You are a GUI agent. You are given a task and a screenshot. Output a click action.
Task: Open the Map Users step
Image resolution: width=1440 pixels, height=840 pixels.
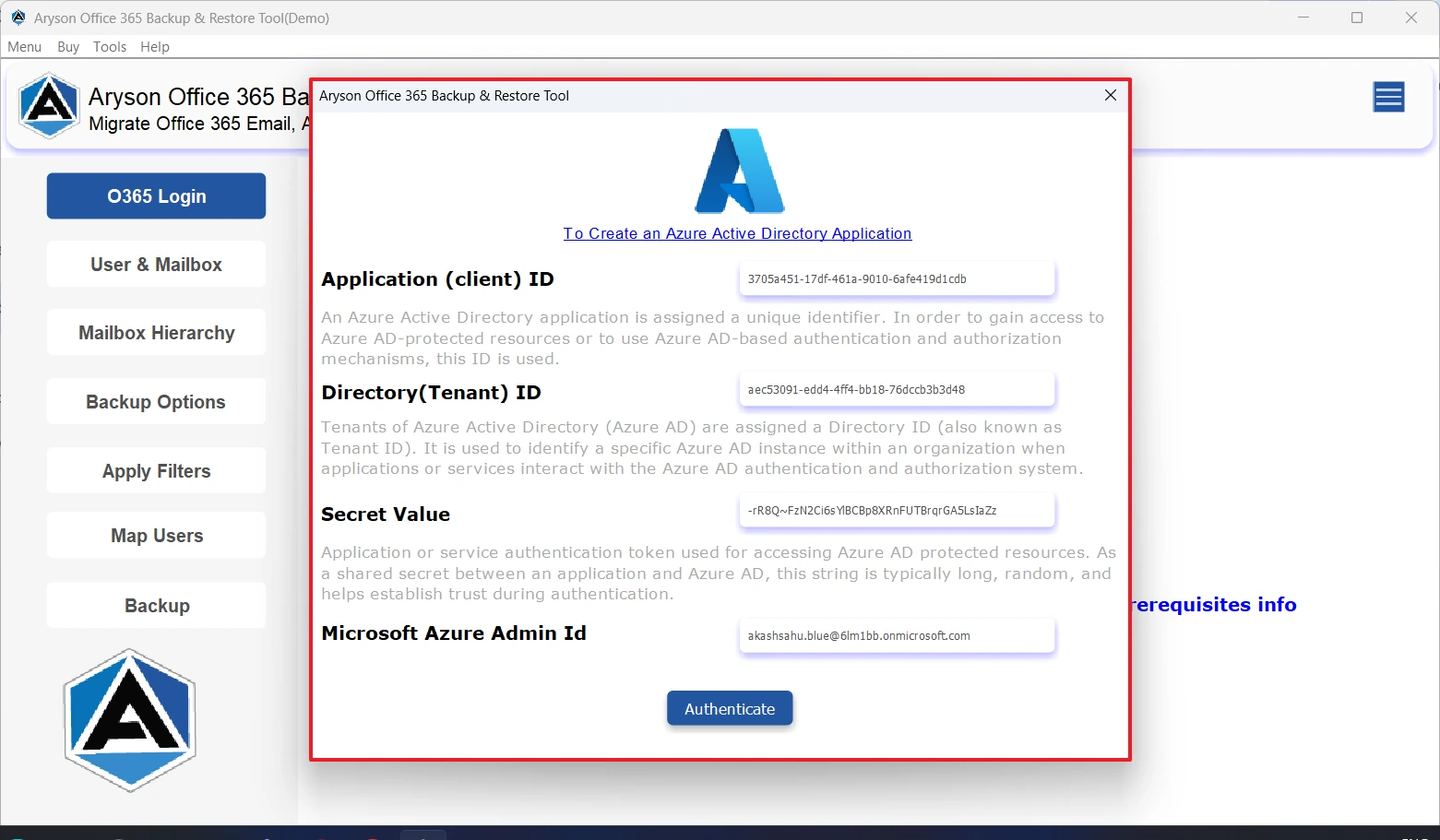(156, 536)
